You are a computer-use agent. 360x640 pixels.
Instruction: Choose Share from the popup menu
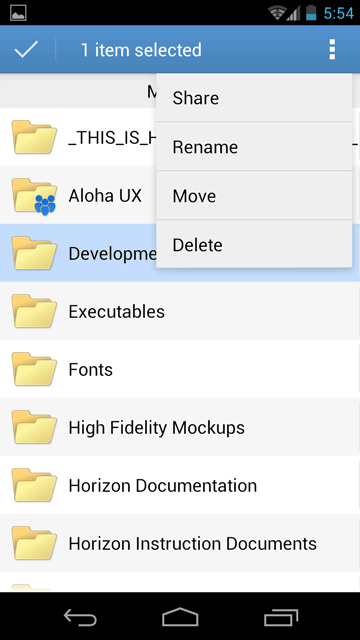(x=254, y=98)
